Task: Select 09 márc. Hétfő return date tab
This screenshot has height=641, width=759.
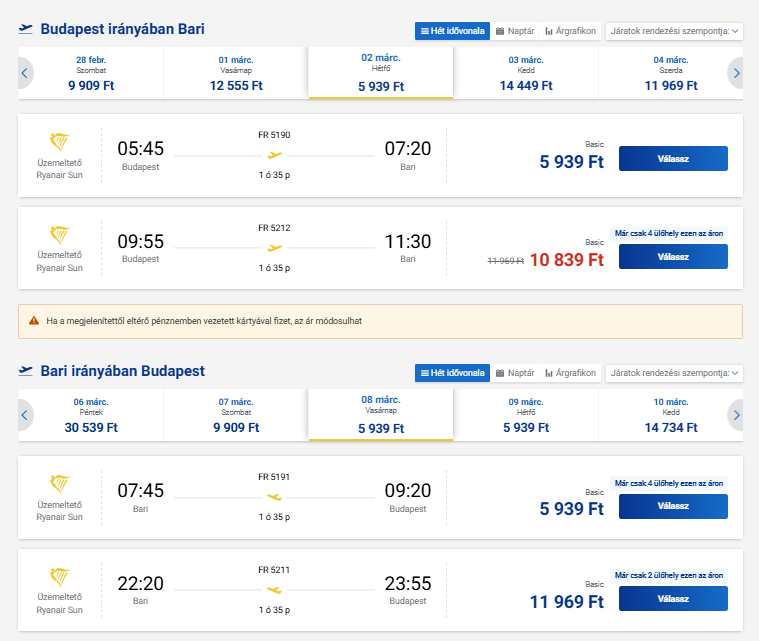Action: pyautogui.click(x=526, y=414)
